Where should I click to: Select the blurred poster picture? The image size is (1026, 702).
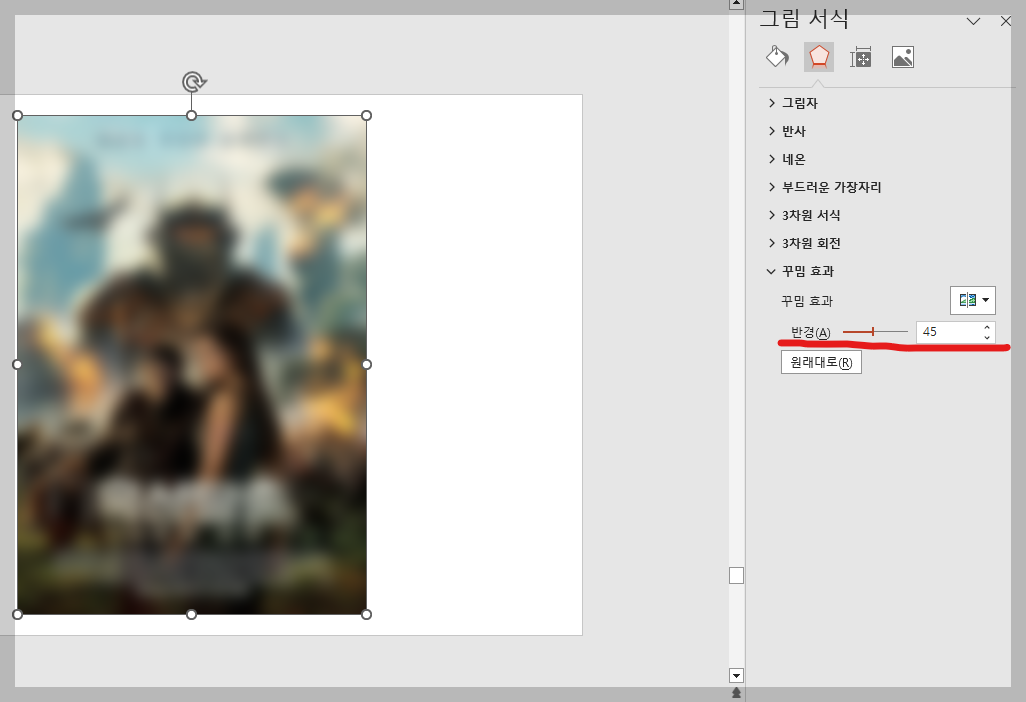192,364
